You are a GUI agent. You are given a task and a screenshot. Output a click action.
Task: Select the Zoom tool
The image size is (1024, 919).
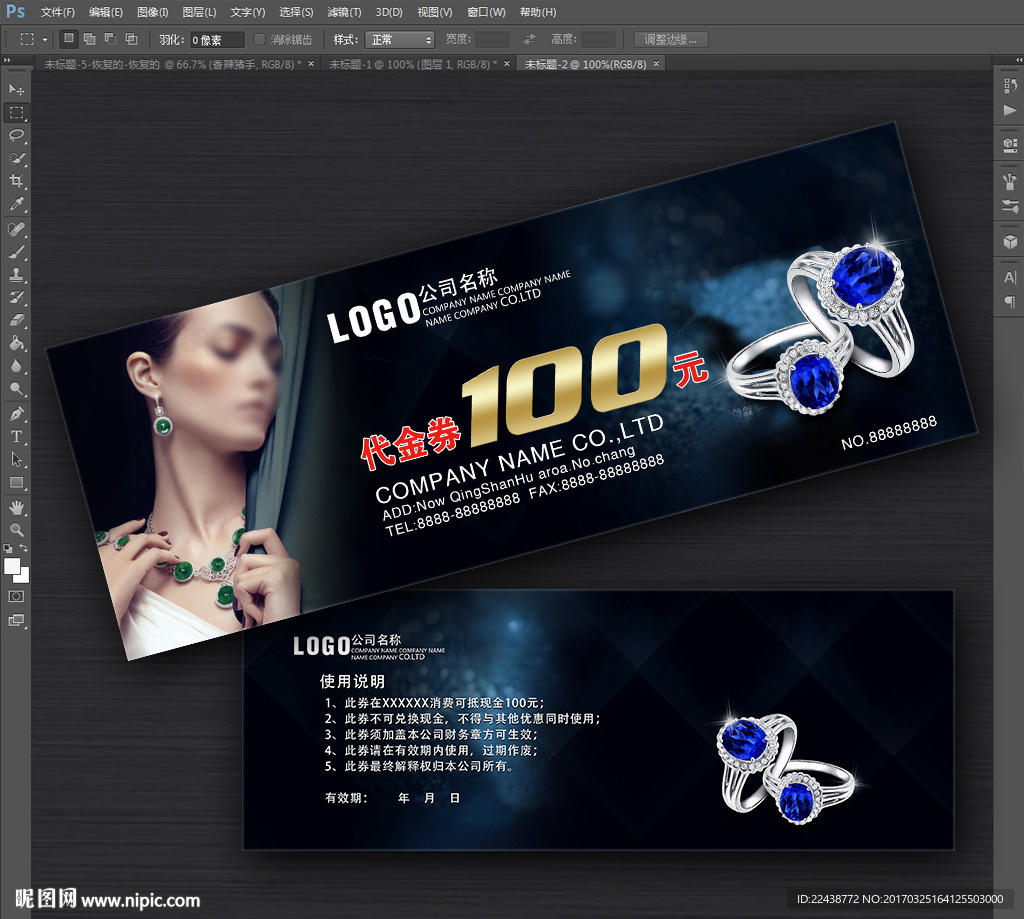click(16, 530)
